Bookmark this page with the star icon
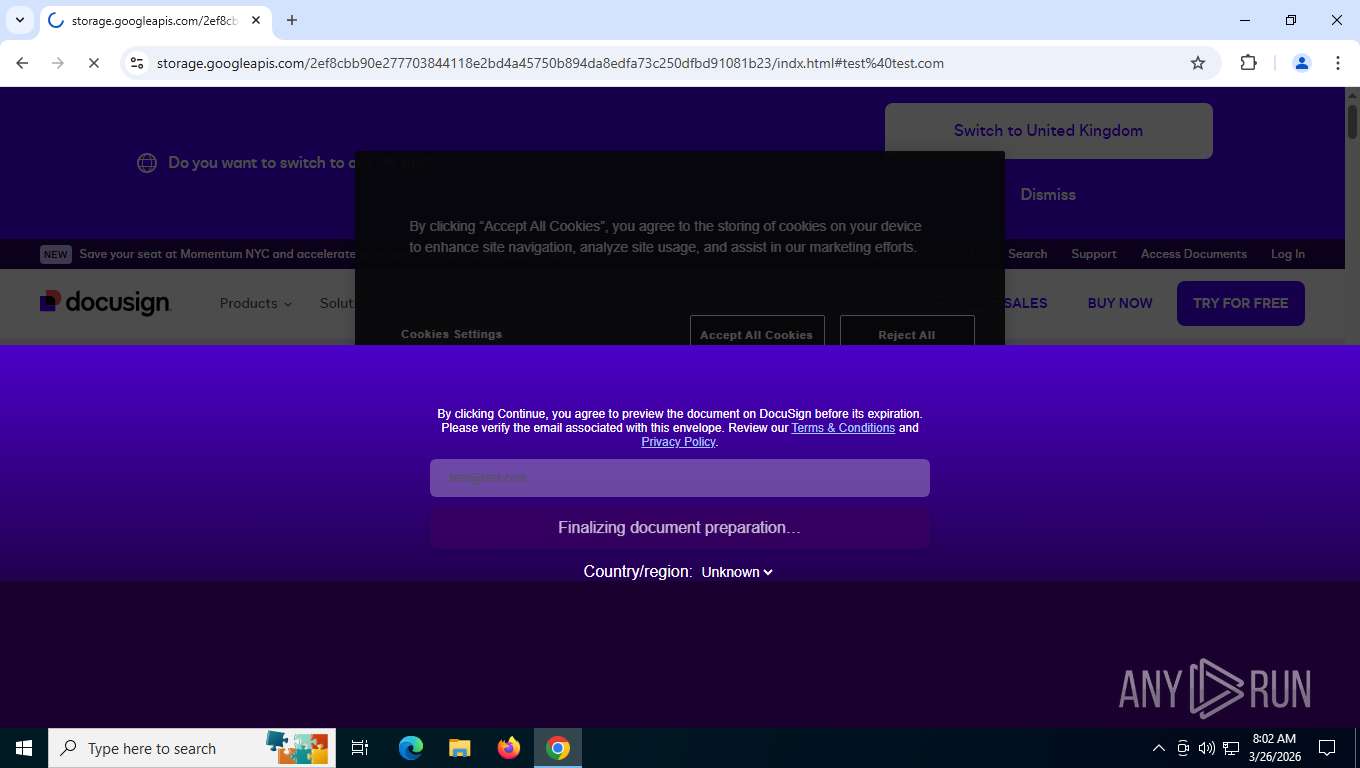This screenshot has height=768, width=1360. coord(1198,63)
